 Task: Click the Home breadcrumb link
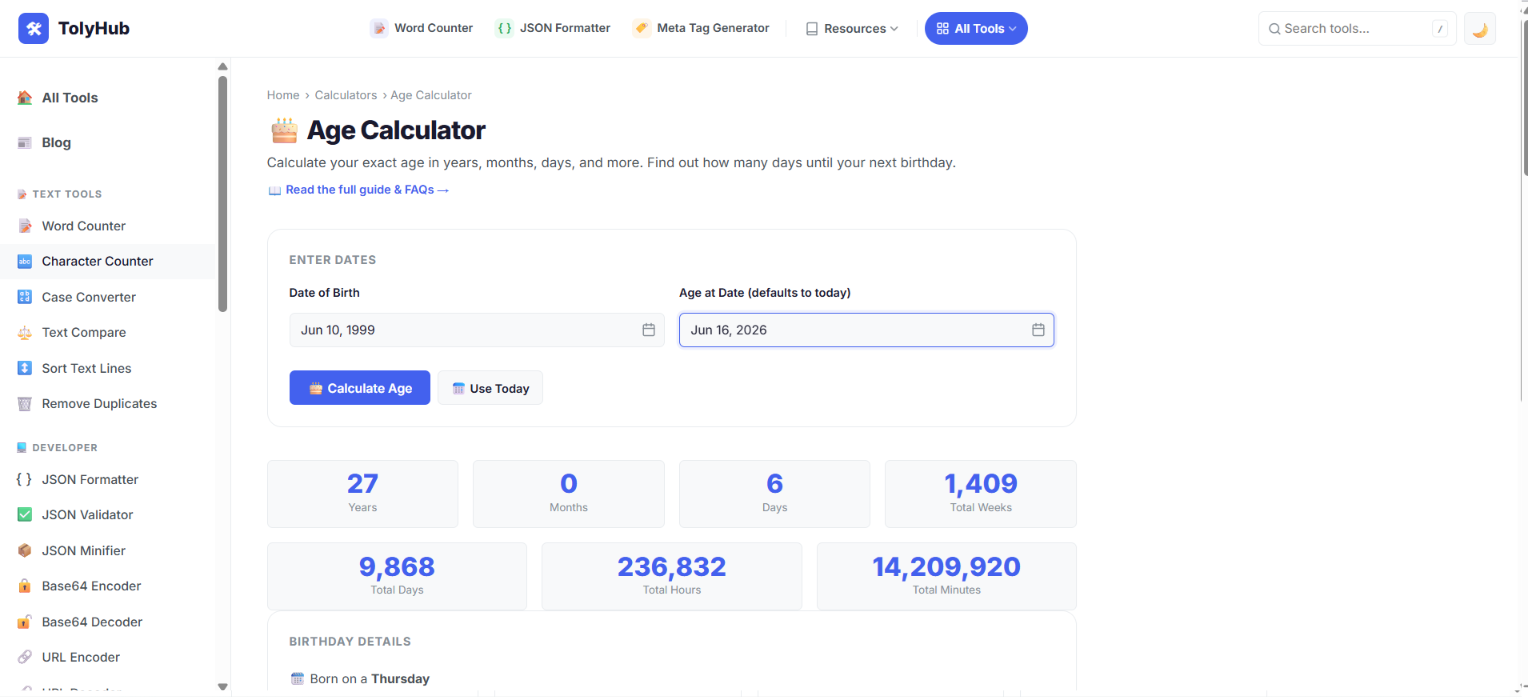pos(283,95)
